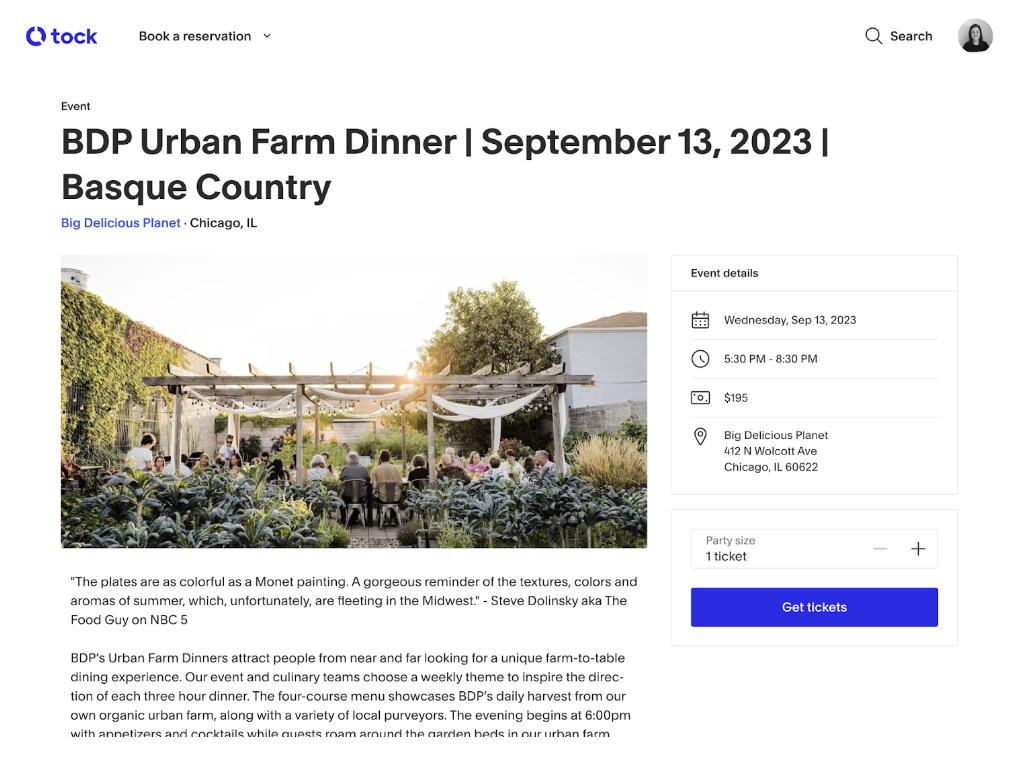
Task: Click the event title heading
Action: (x=445, y=164)
